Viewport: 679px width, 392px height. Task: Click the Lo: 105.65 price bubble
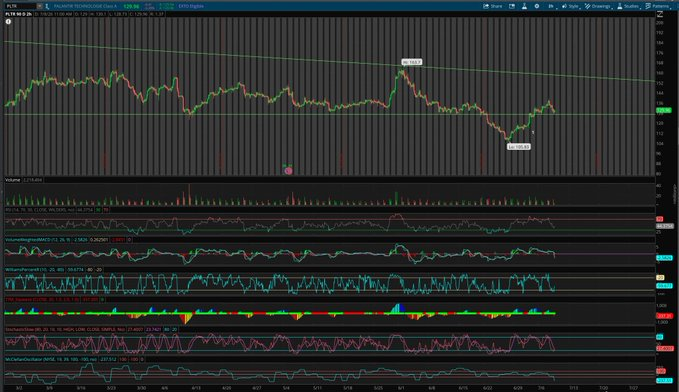(519, 147)
